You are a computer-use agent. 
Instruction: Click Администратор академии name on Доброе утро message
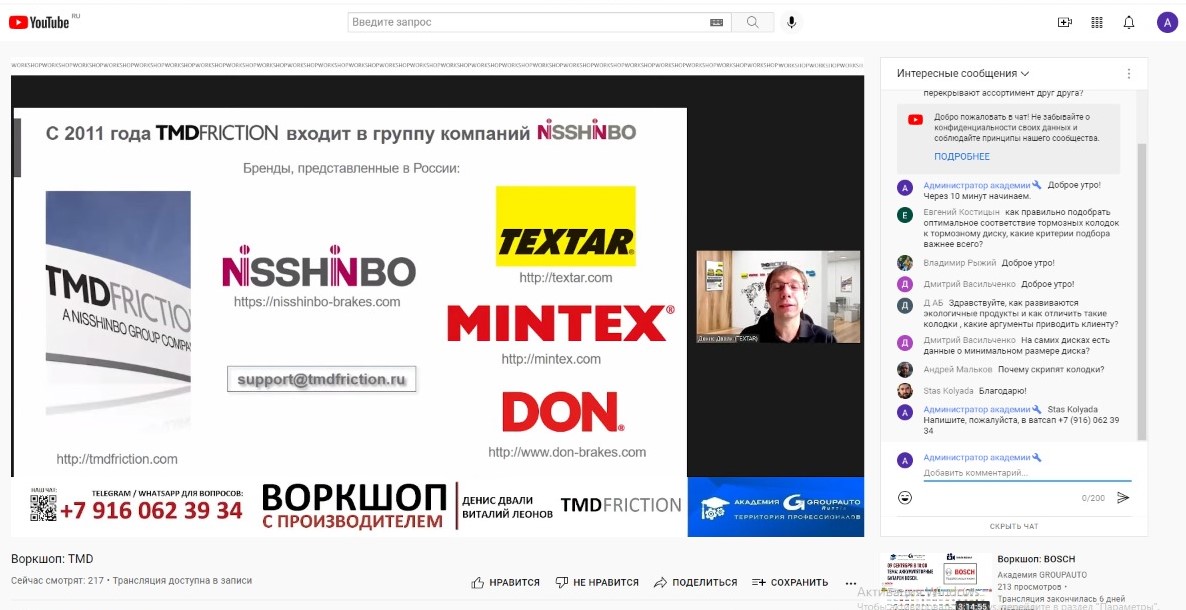977,185
